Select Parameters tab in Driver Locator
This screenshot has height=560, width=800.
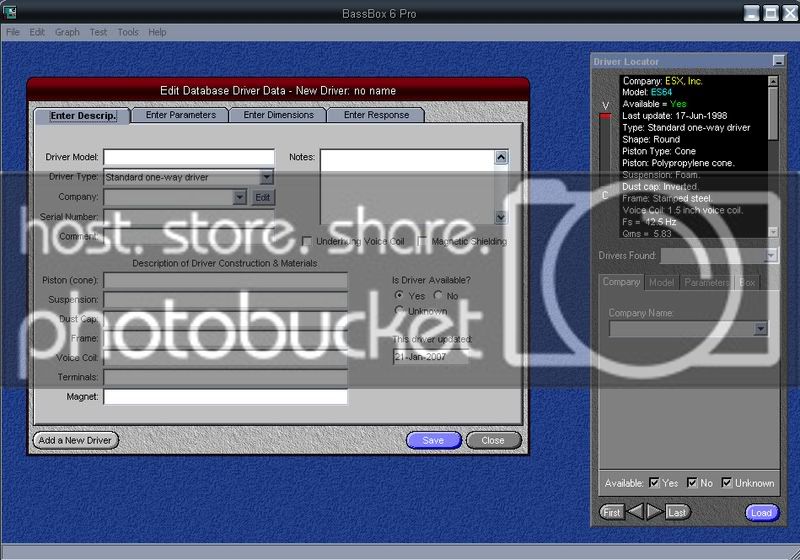707,283
